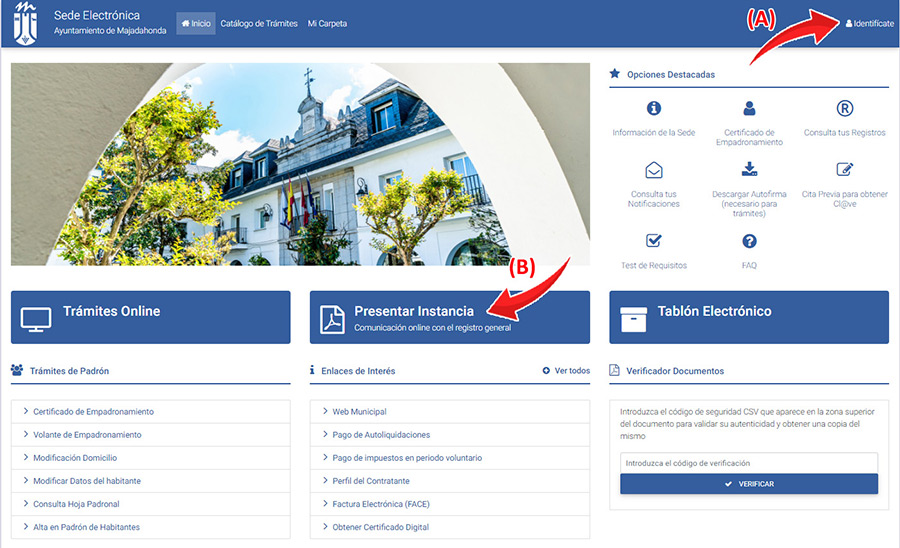Expand Ver todos in Enlaces de Interés
Screen dimensions: 900x548
tap(566, 371)
